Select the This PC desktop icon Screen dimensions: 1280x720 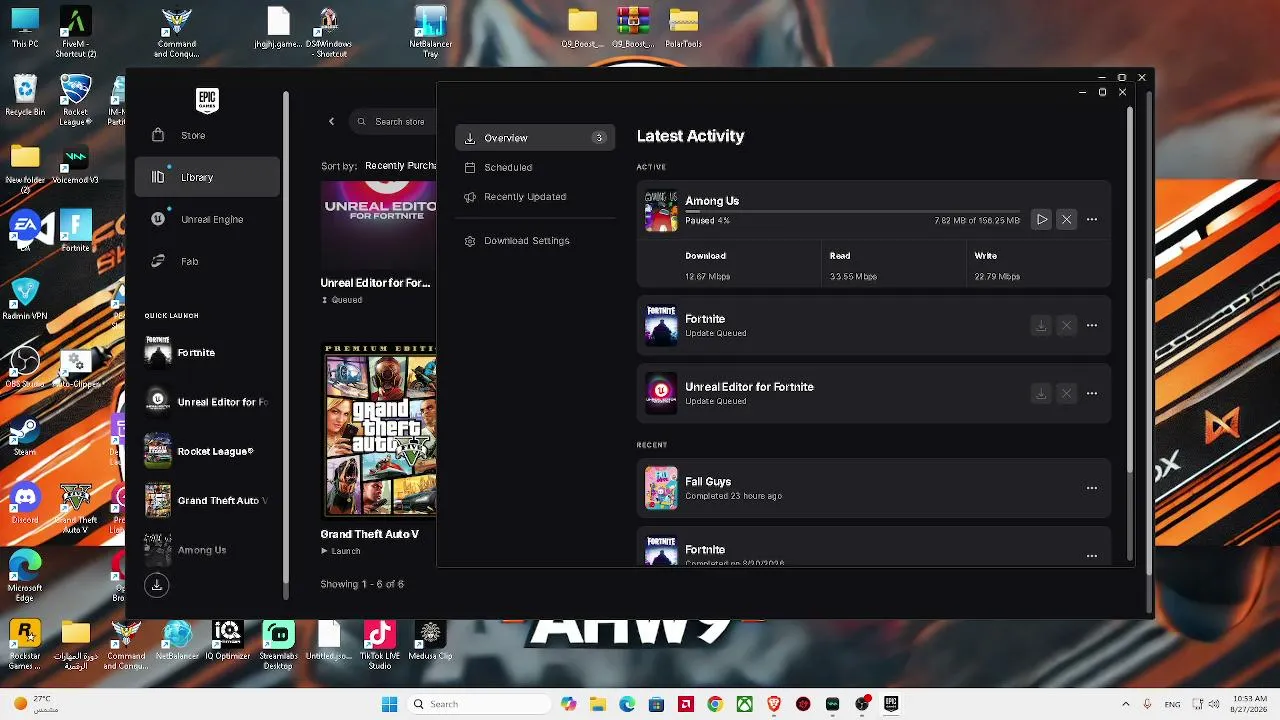click(x=25, y=27)
